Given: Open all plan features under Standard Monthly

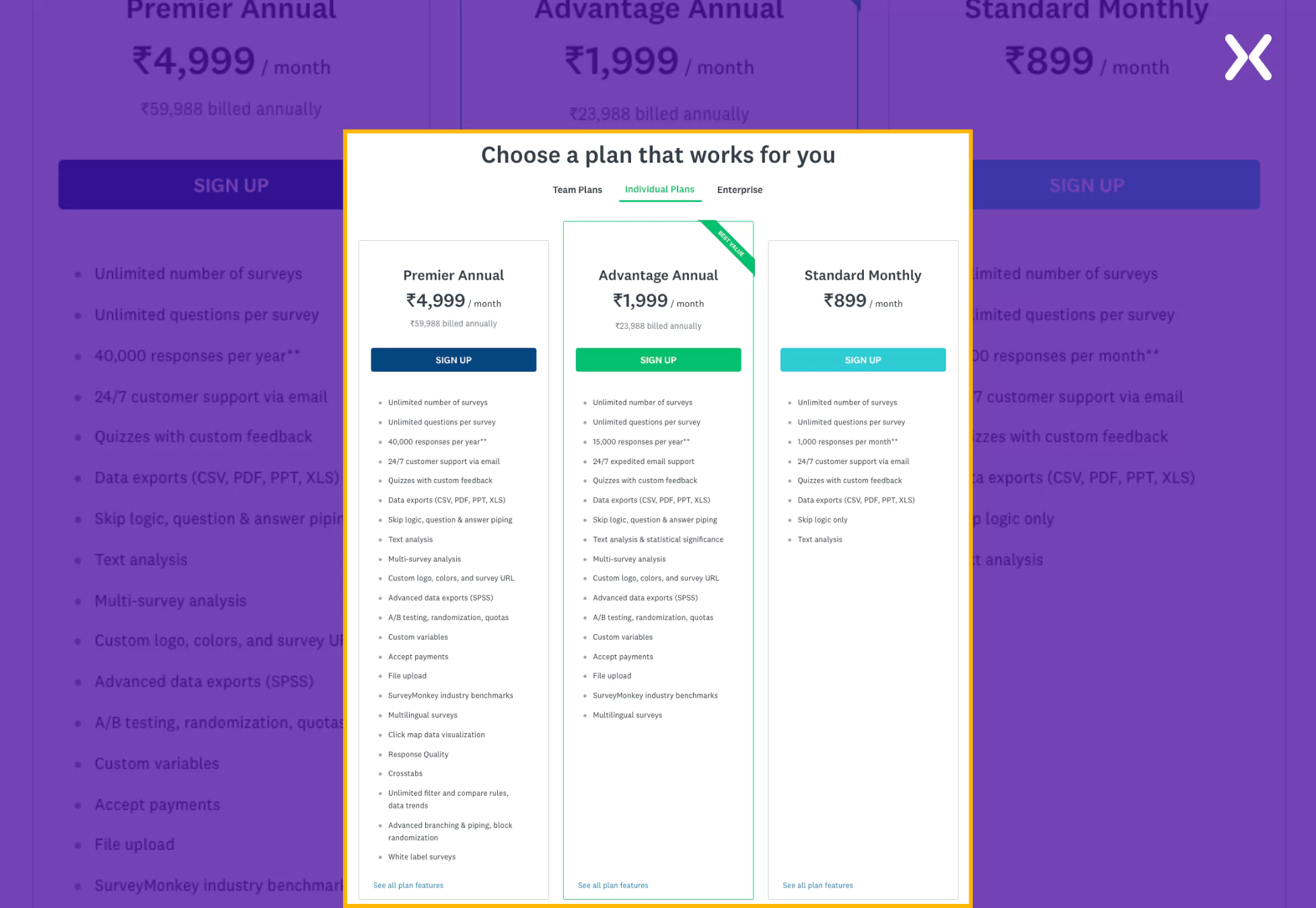Looking at the screenshot, I should pyautogui.click(x=817, y=885).
